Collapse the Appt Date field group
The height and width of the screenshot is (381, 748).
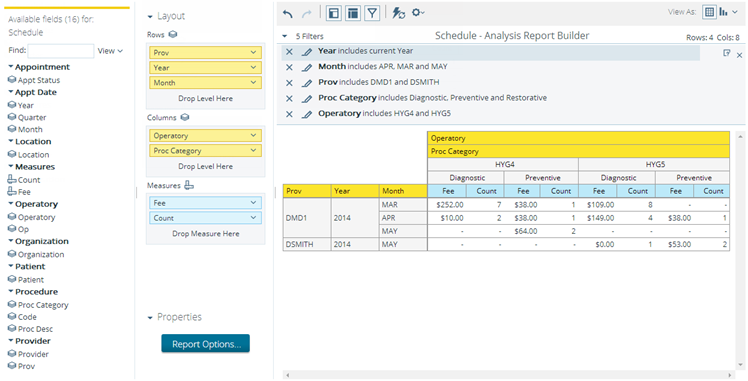click(x=10, y=92)
